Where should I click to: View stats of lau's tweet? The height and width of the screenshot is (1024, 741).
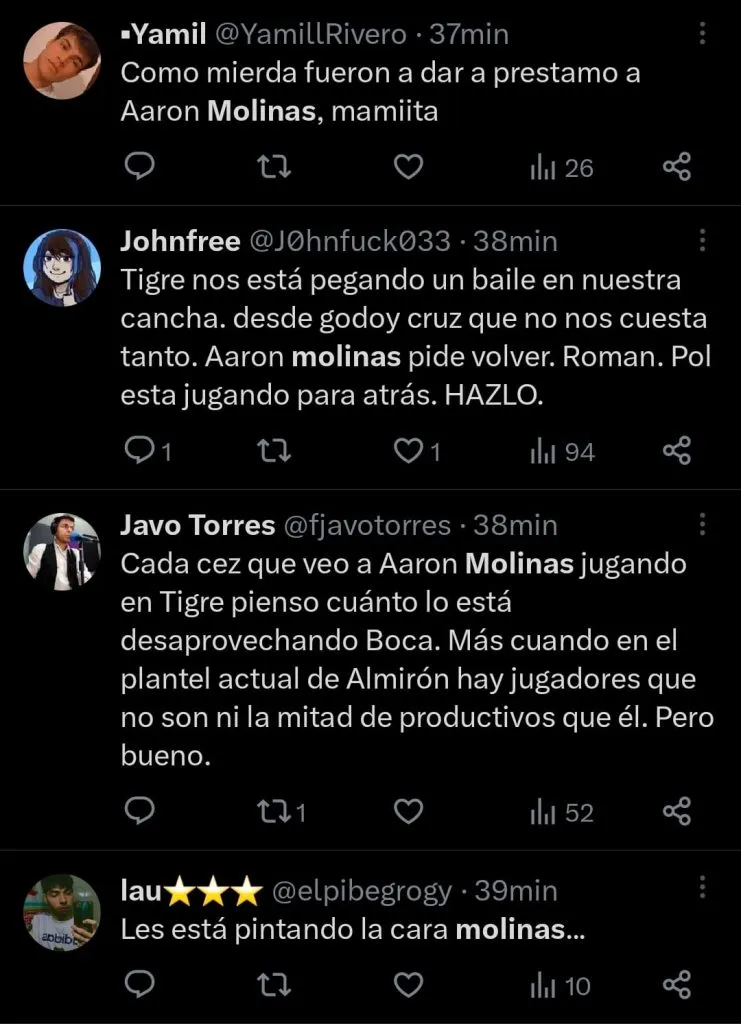pos(560,986)
